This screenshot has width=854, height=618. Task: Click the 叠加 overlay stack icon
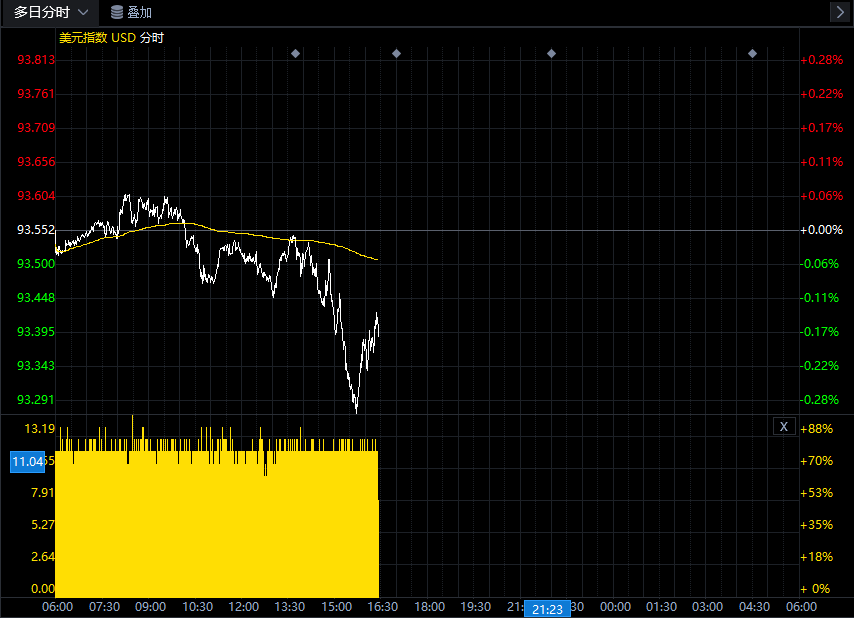pyautogui.click(x=118, y=12)
